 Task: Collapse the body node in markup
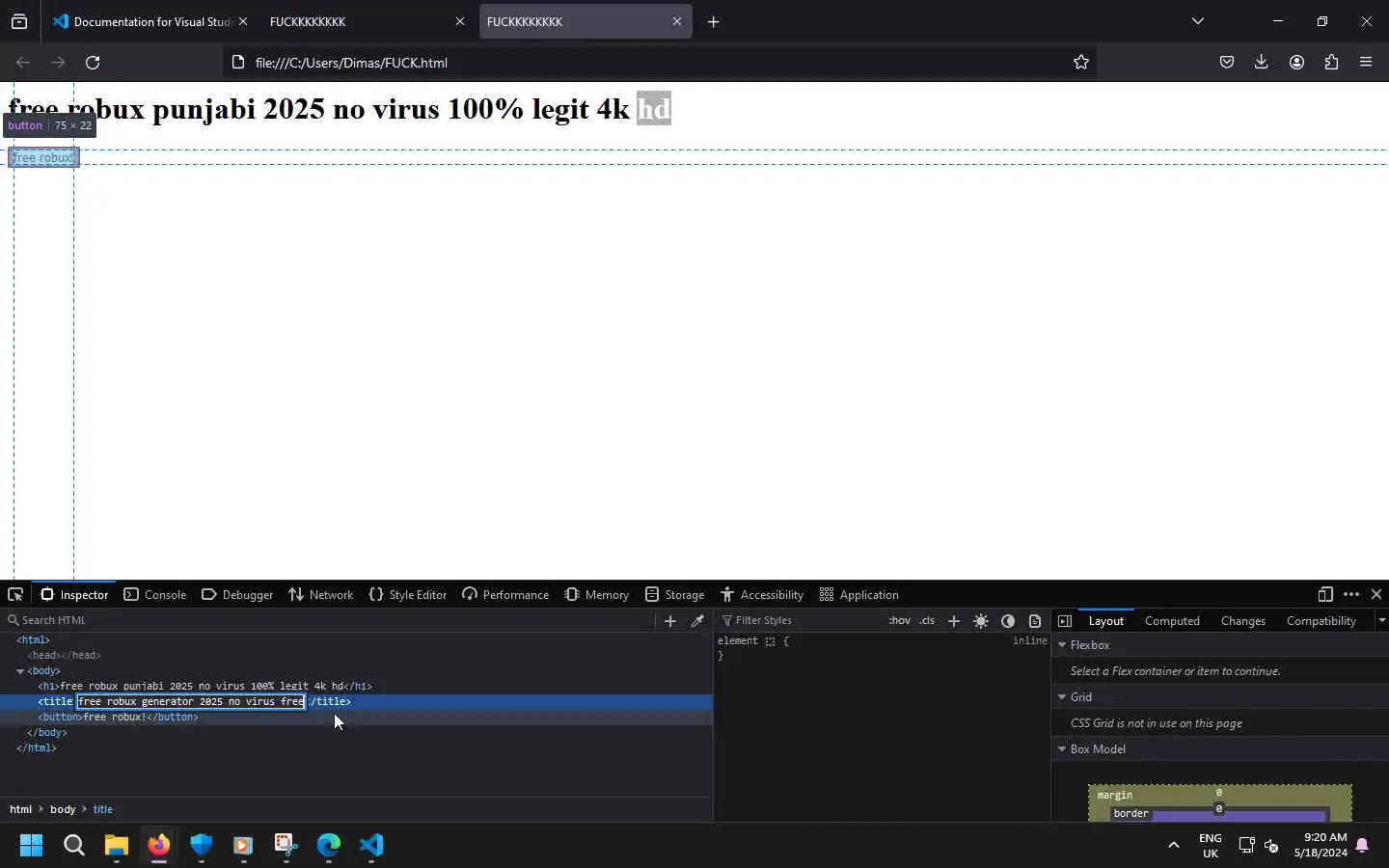(x=20, y=671)
